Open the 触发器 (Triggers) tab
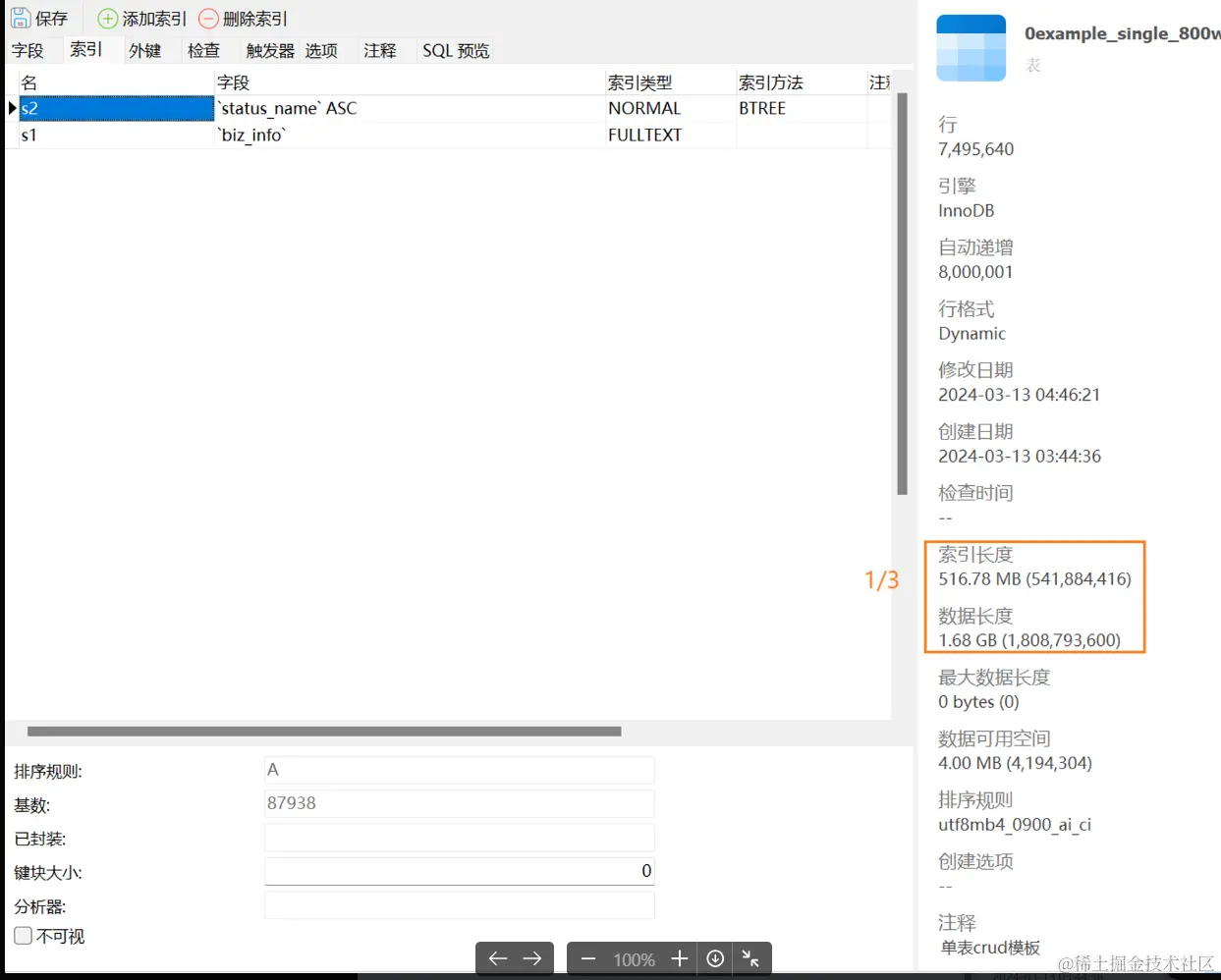Viewport: 1221px width, 980px height. click(x=270, y=50)
